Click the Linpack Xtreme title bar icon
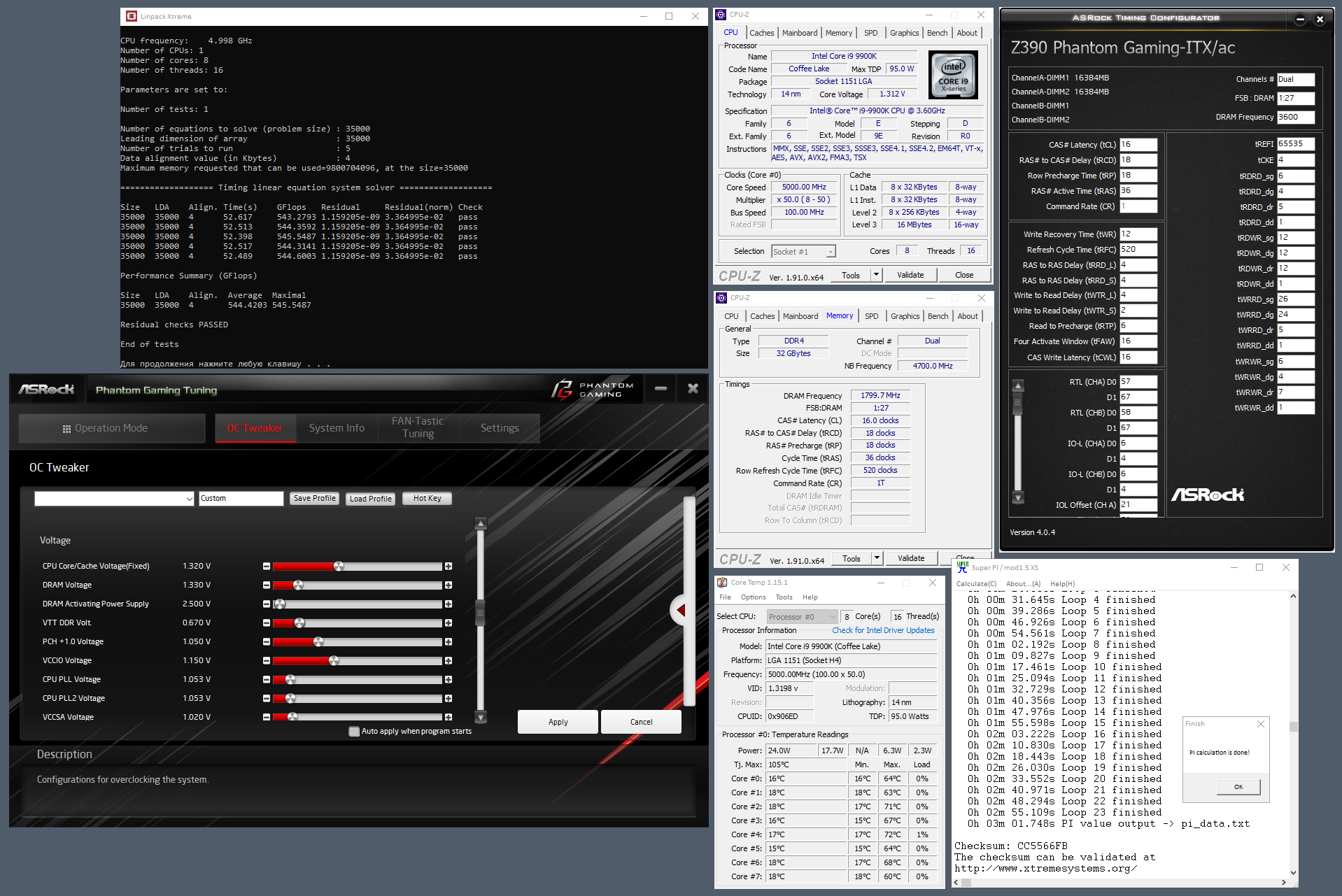1342x896 pixels. click(x=131, y=16)
